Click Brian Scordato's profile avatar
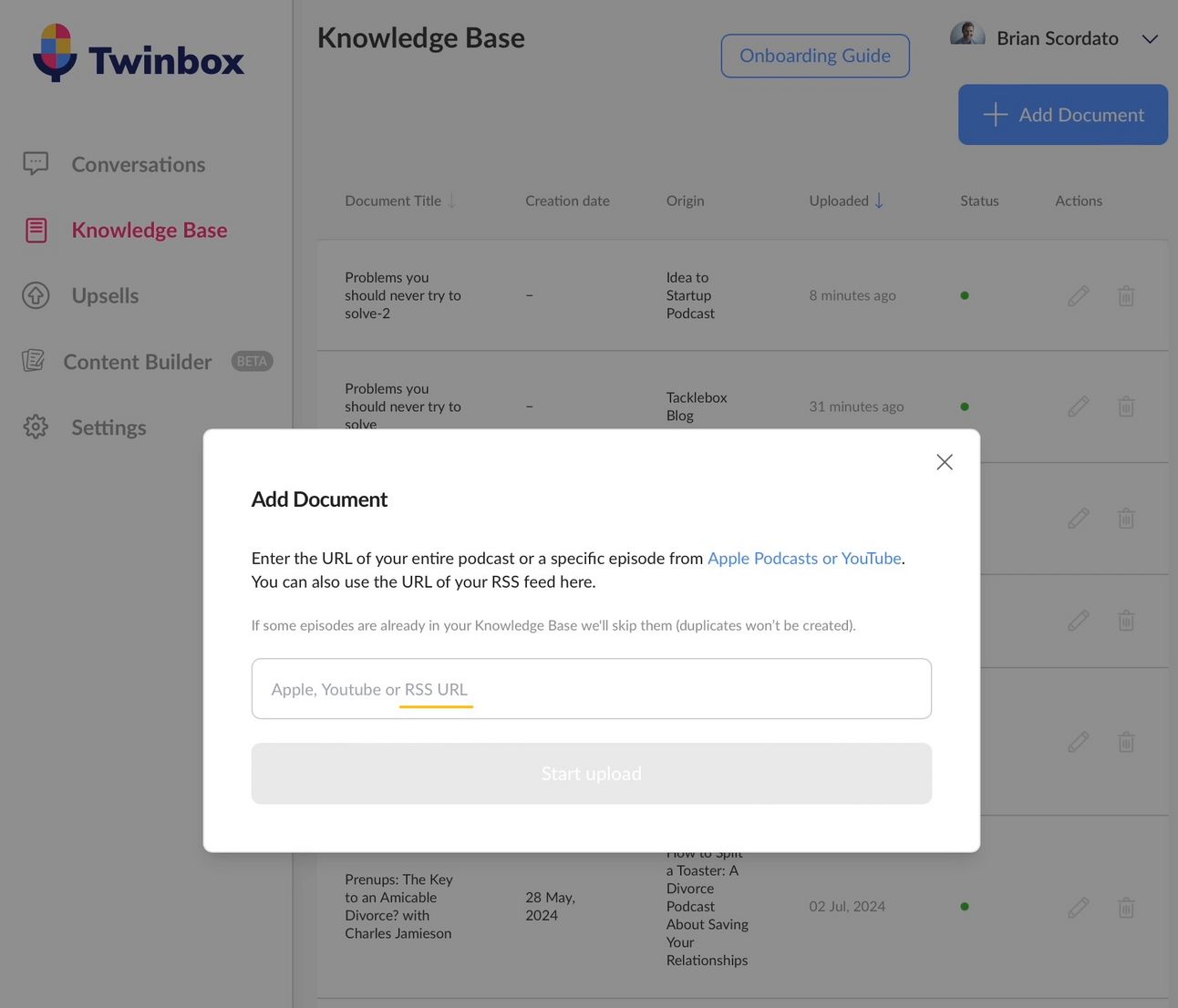 (967, 35)
